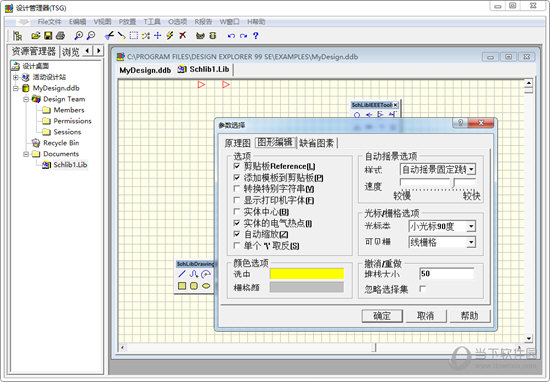This screenshot has width=550, height=382.
Task: Open a document with the folder icon
Action: (36, 35)
